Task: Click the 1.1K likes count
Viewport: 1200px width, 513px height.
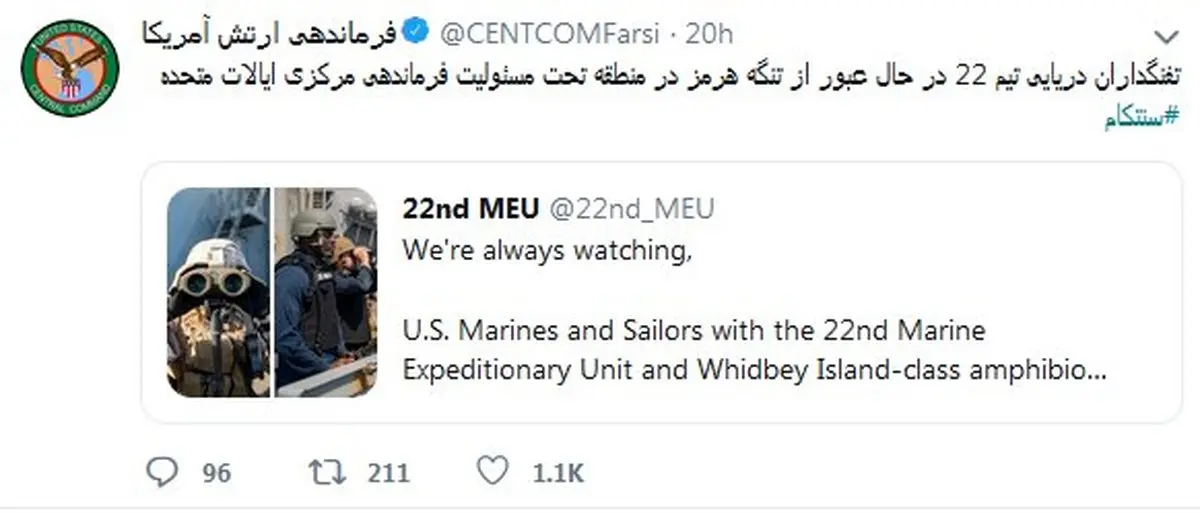Action: click(x=557, y=473)
